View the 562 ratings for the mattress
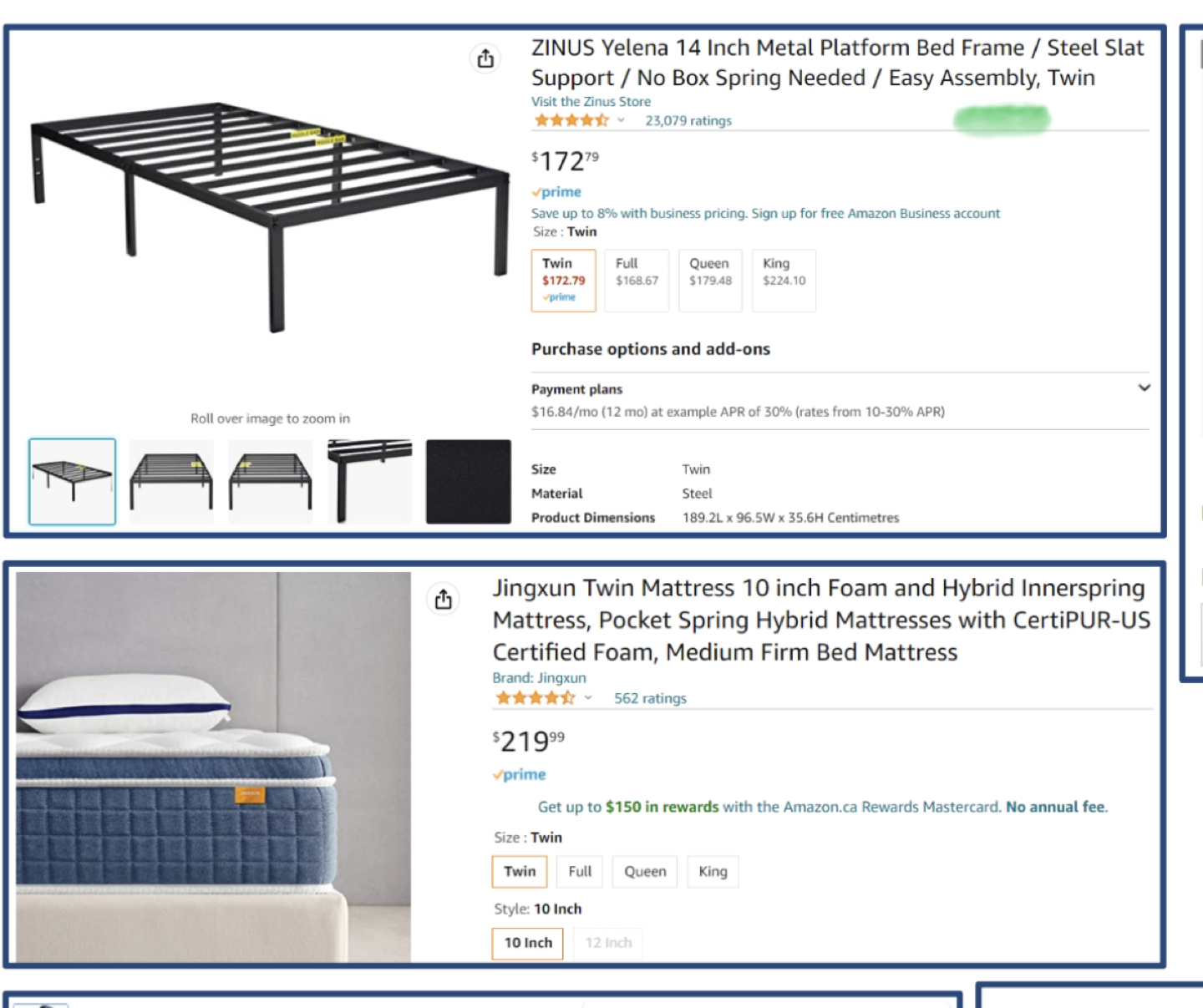1203x1008 pixels. 650,698
